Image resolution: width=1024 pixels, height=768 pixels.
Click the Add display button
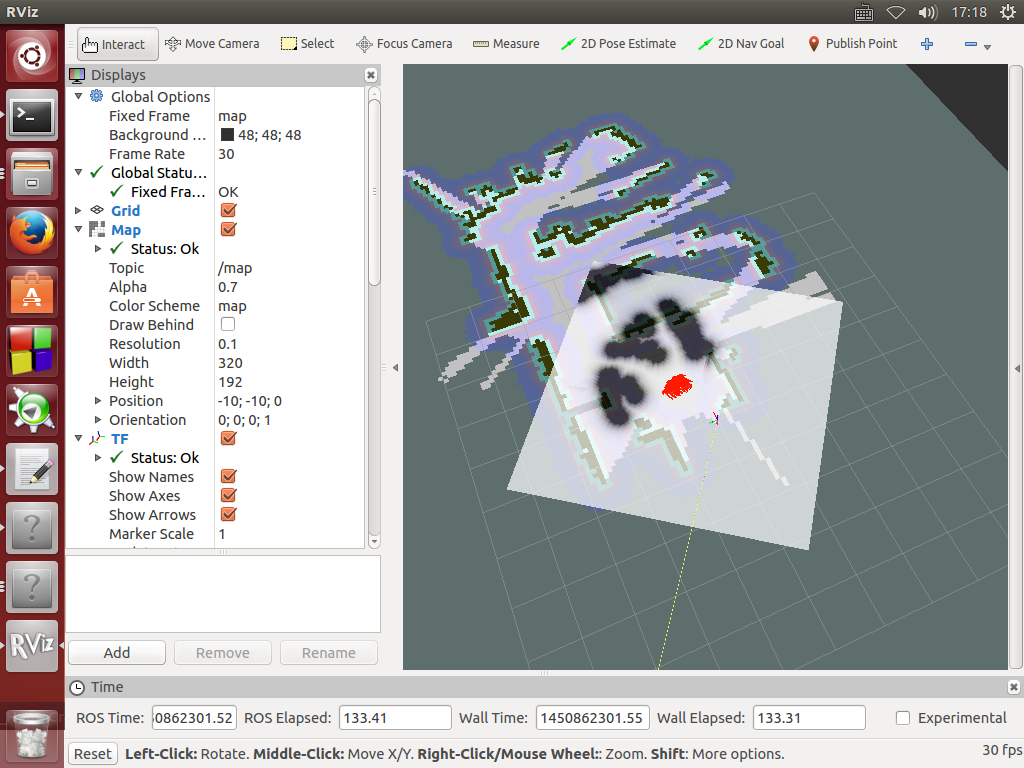117,652
